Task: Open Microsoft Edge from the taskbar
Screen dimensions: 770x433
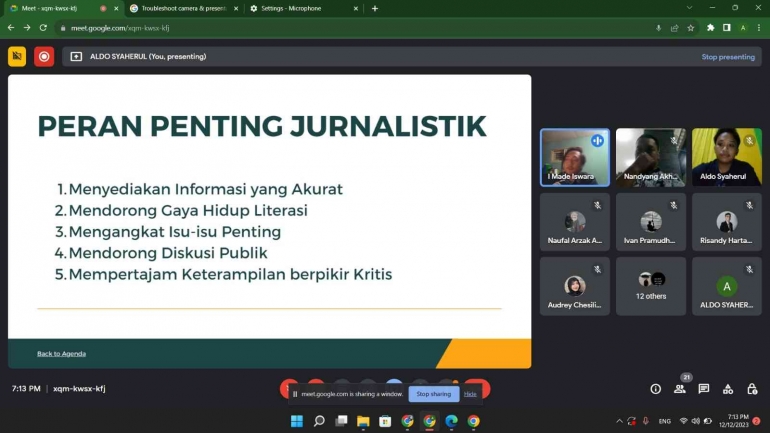Action: 451,421
